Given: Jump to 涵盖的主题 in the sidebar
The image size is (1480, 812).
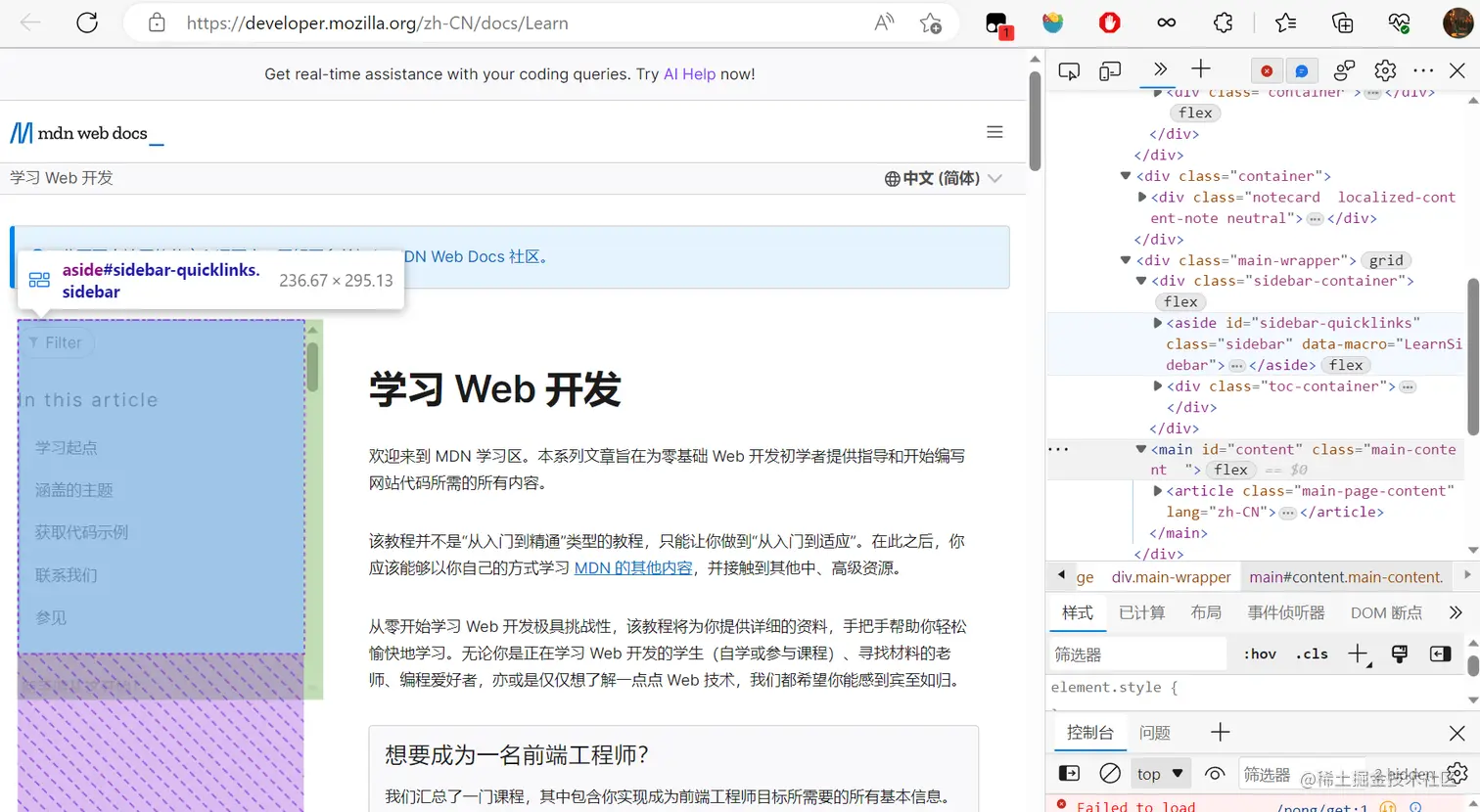Looking at the screenshot, I should [x=74, y=490].
